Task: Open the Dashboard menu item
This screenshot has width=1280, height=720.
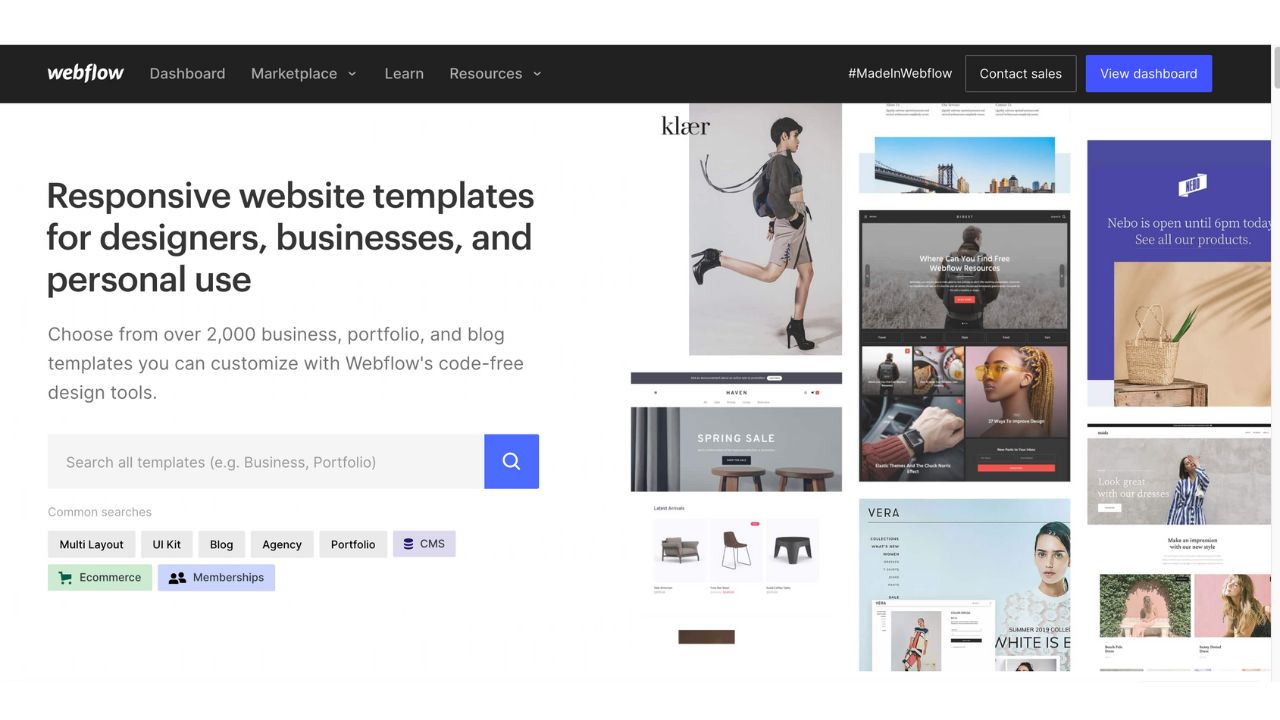Action: (187, 73)
